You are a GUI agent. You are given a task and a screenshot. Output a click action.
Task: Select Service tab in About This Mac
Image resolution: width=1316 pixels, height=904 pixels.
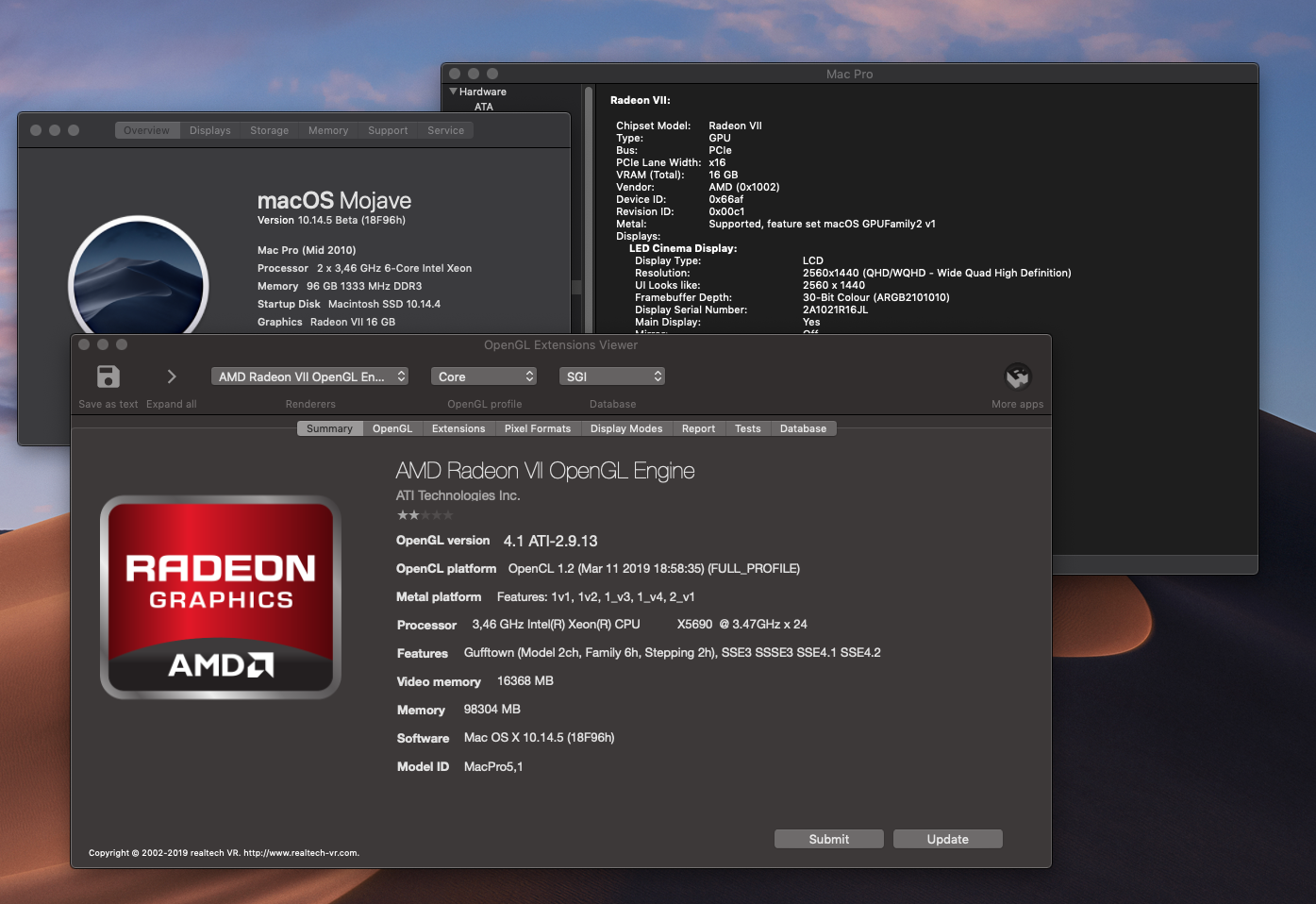tap(446, 130)
